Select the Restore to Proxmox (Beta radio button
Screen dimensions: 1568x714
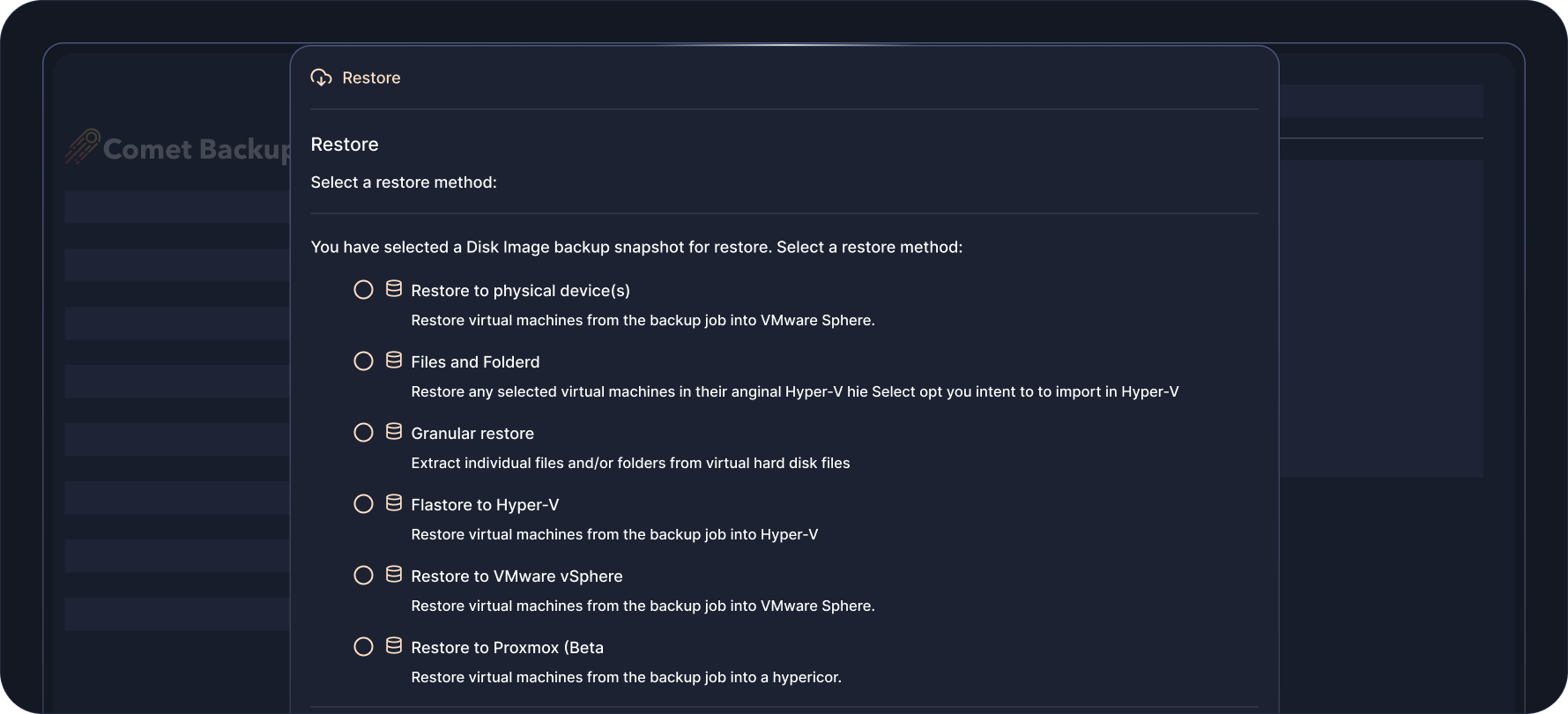point(363,647)
